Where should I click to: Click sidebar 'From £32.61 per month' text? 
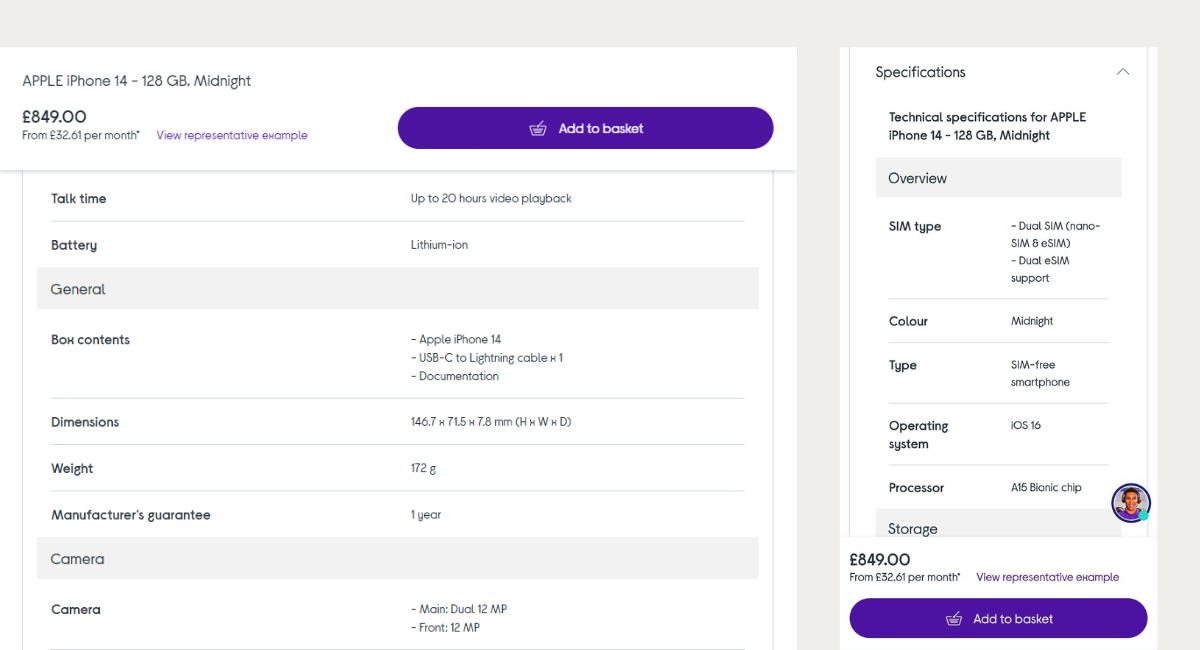(x=905, y=577)
